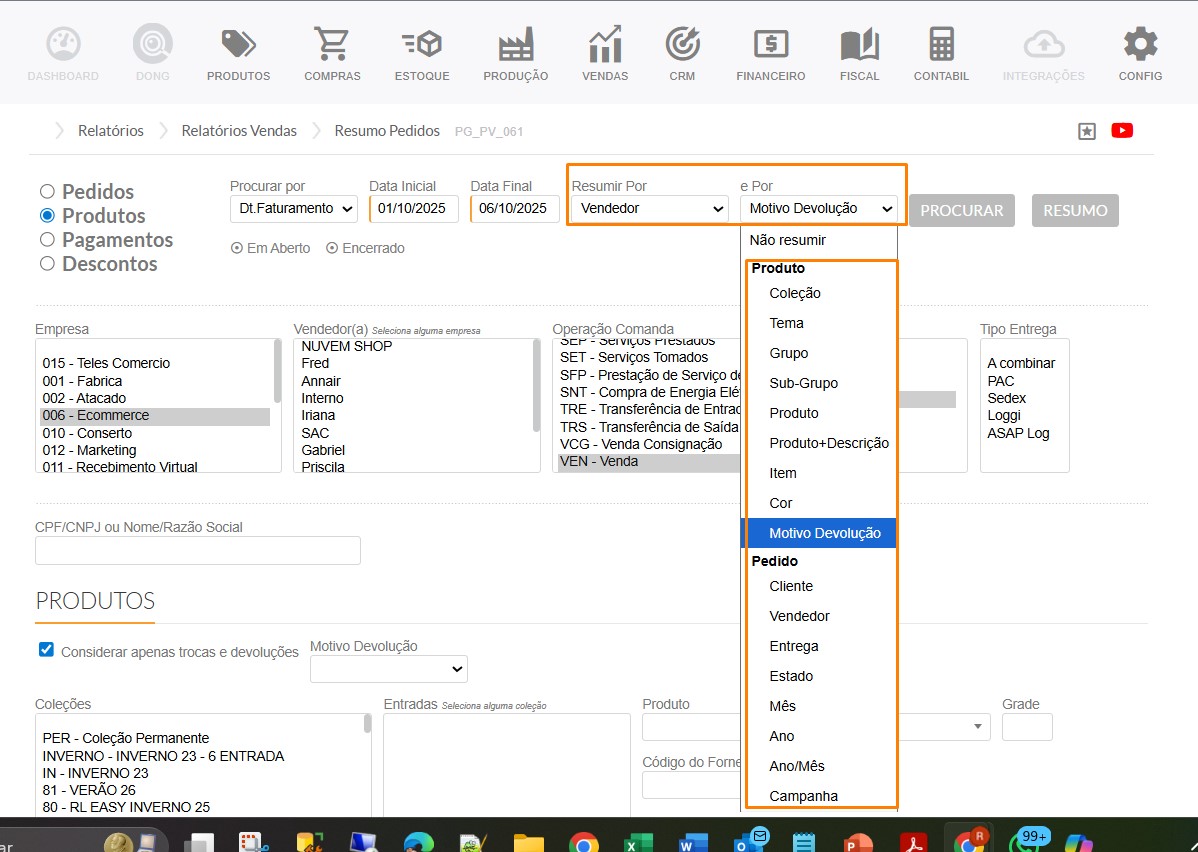The image size is (1198, 852).
Task: Open the Config gear icon
Action: pos(1140,45)
